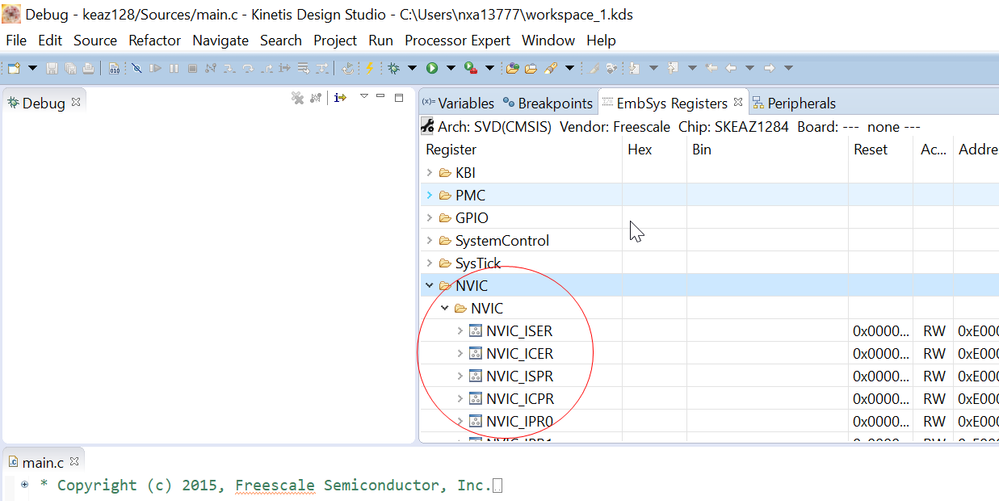This screenshot has width=999, height=501.
Task: Click the Terminate debug icon
Action: pyautogui.click(x=192, y=68)
